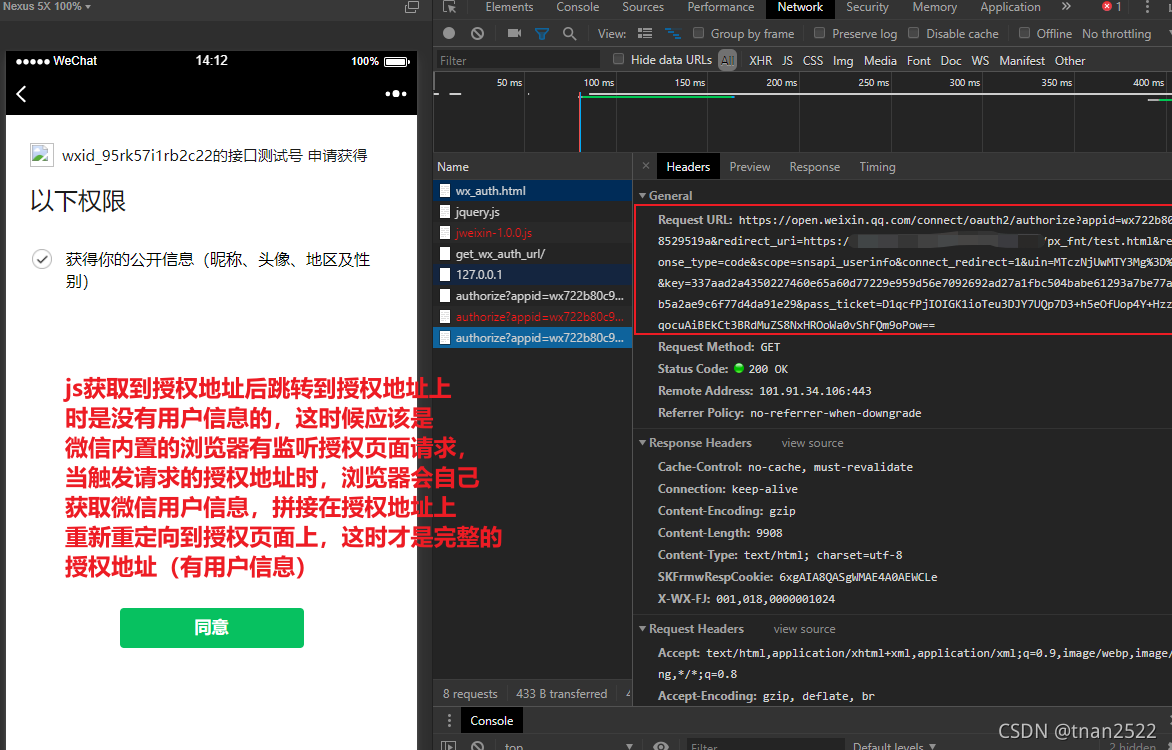This screenshot has width=1172, height=750.
Task: Open the Performance tab
Action: pos(721,7)
